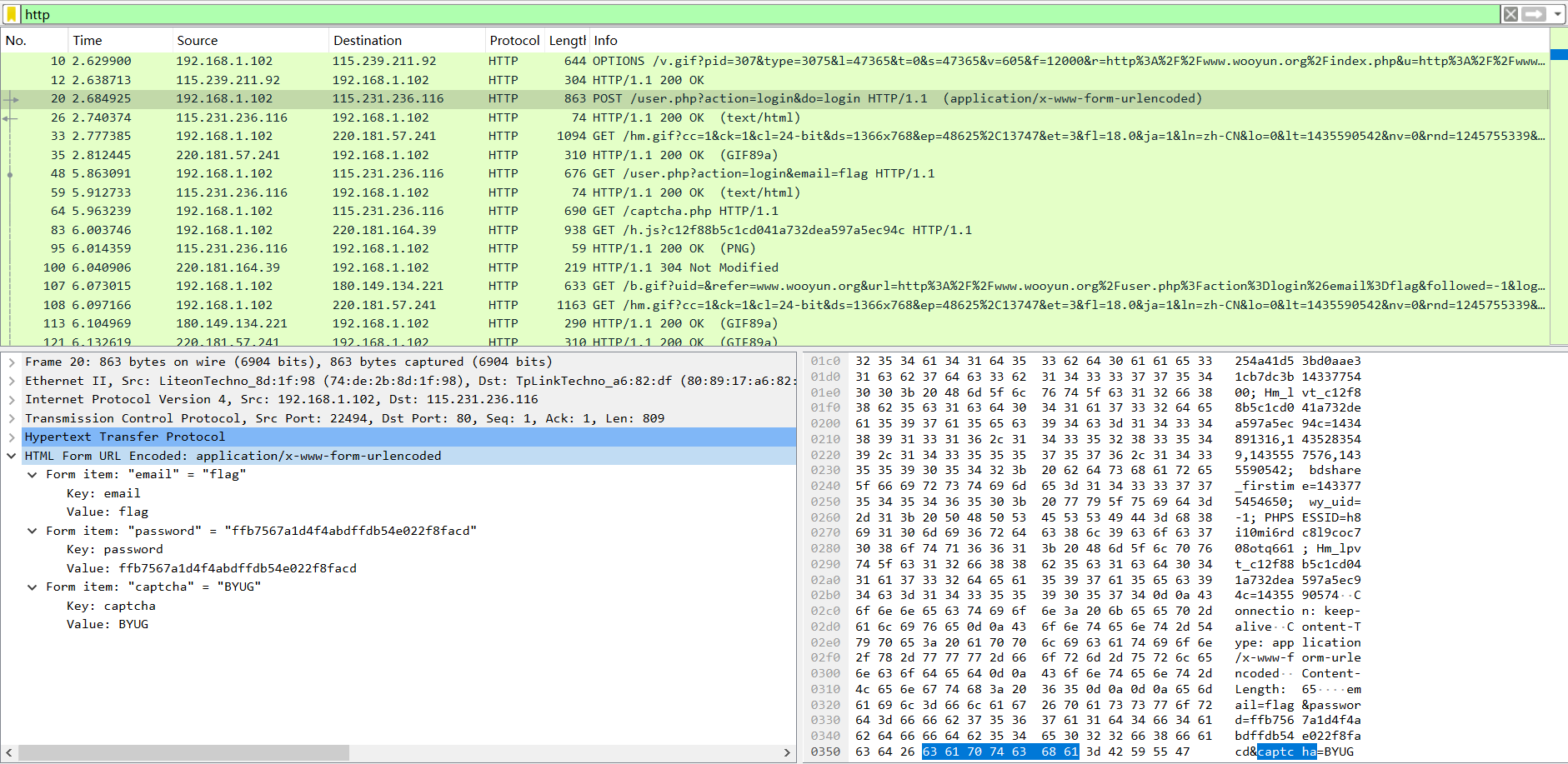
Task: Click into the http filter field
Action: tap(759, 14)
